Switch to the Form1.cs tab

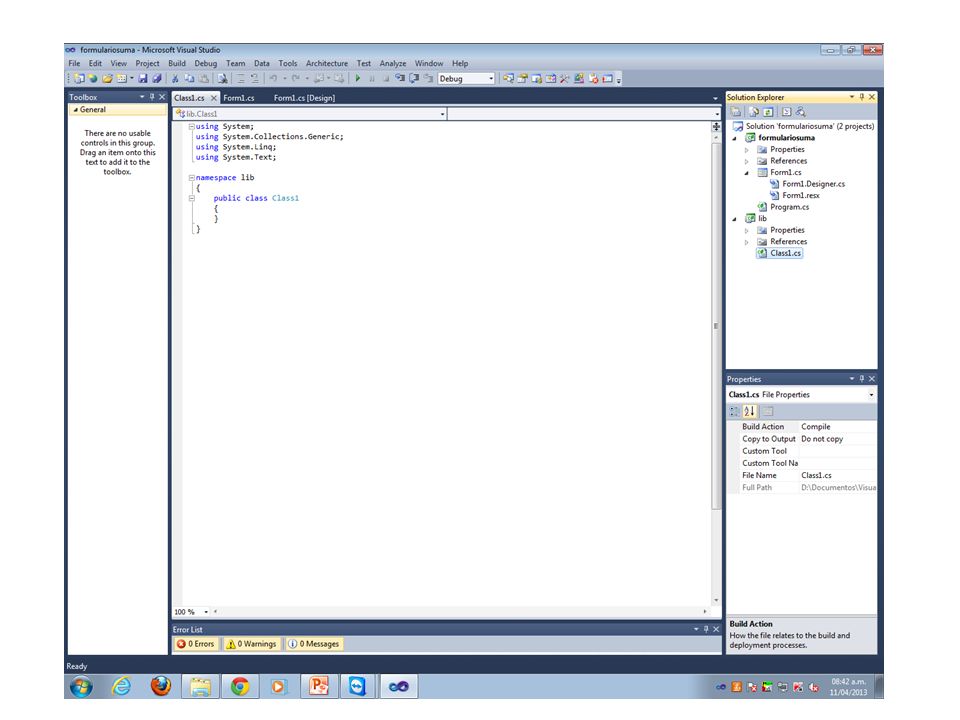point(239,98)
